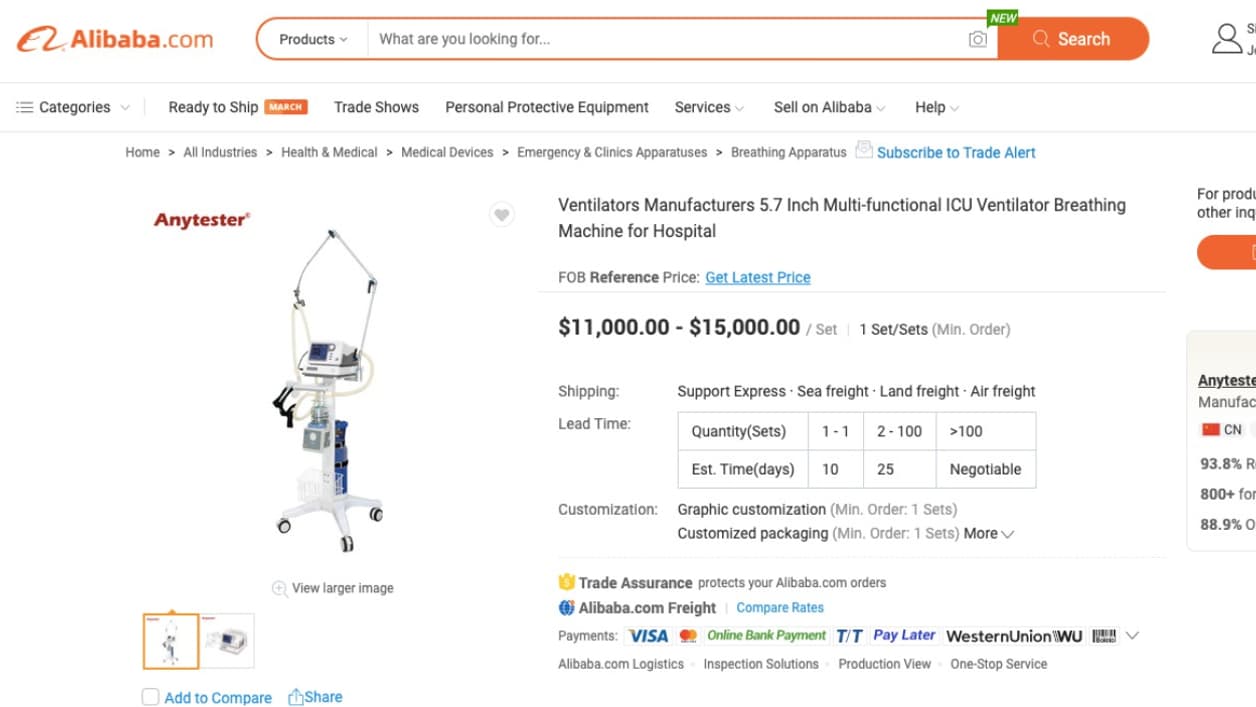Expand the payment methods chevron
Screen dimensions: 1256x707
[1132, 636]
